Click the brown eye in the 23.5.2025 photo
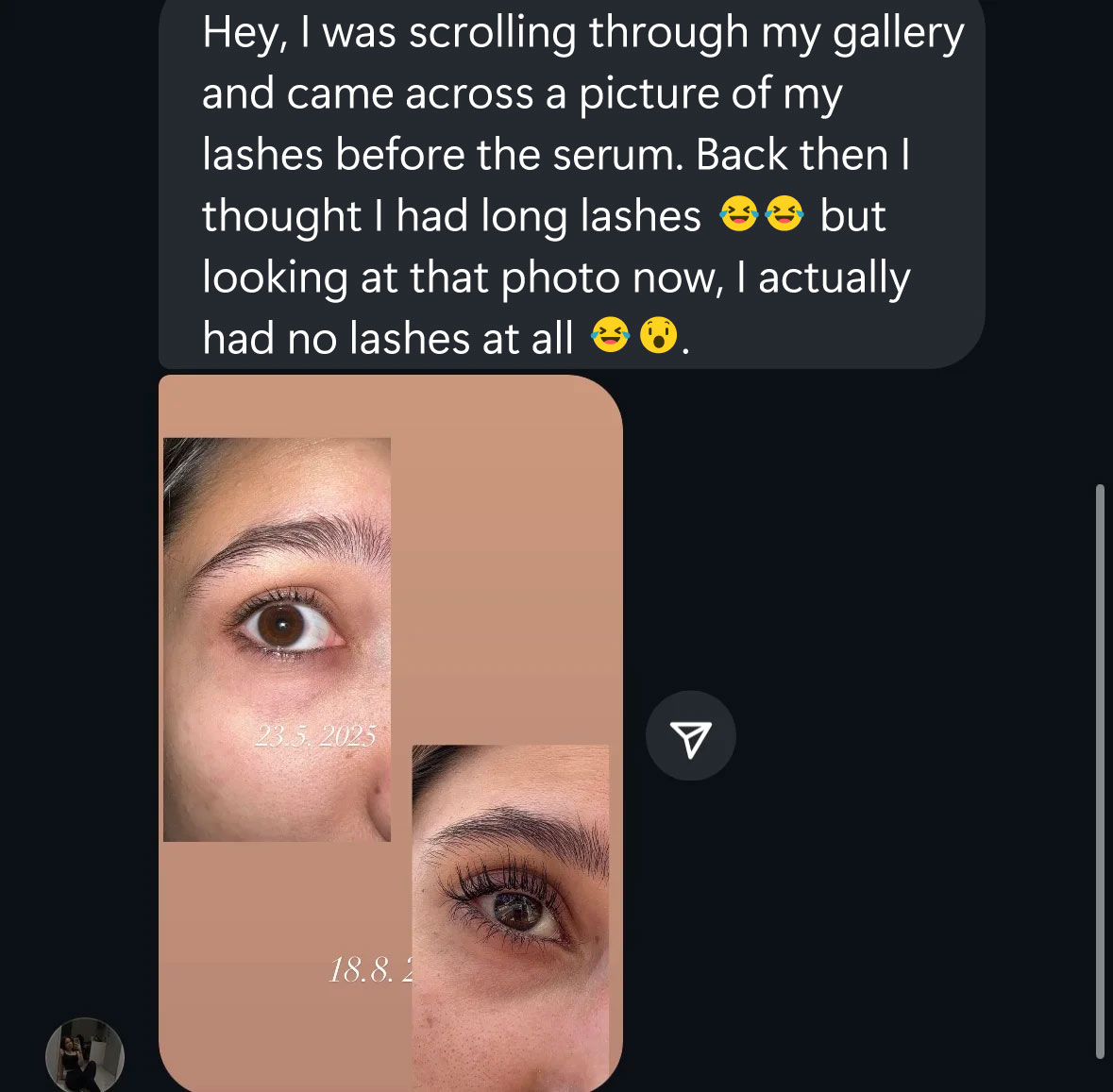The height and width of the screenshot is (1092, 1113). [x=280, y=625]
